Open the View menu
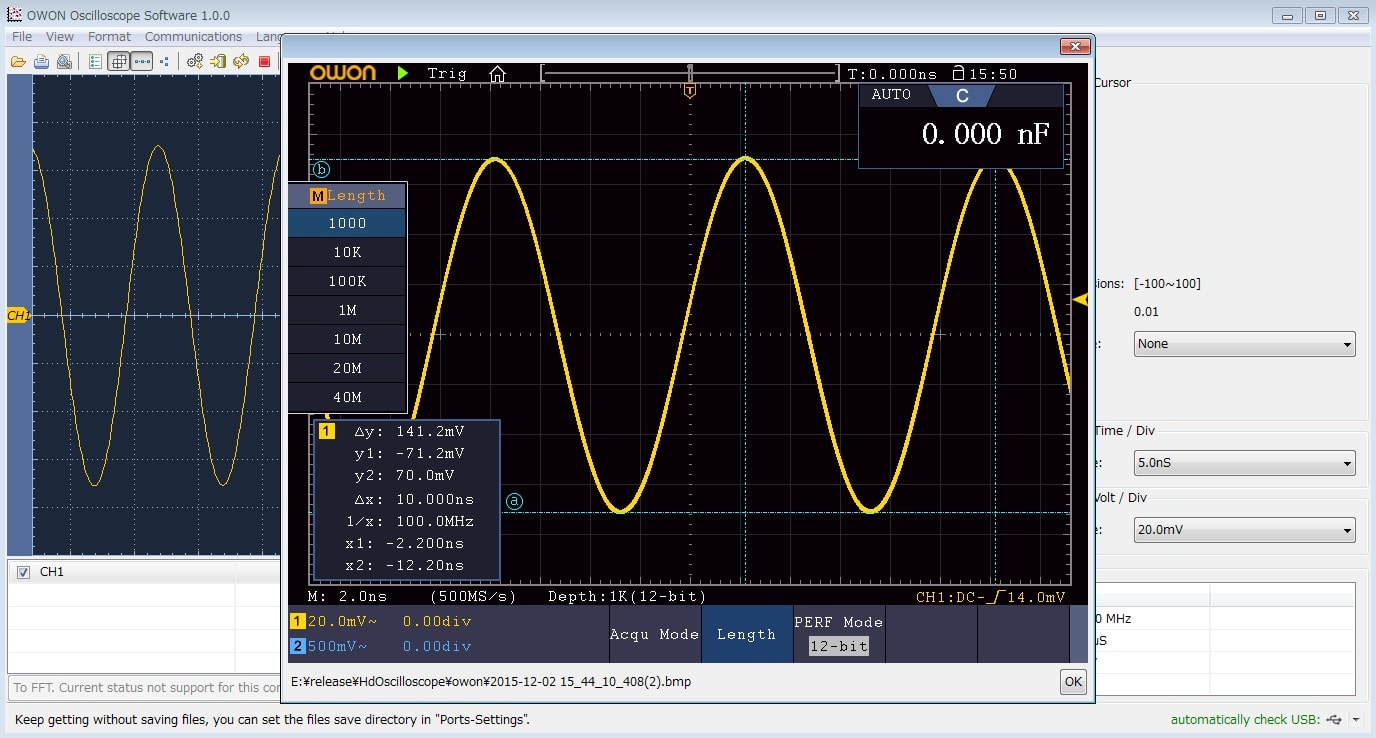Image resolution: width=1376 pixels, height=738 pixels. pos(60,36)
